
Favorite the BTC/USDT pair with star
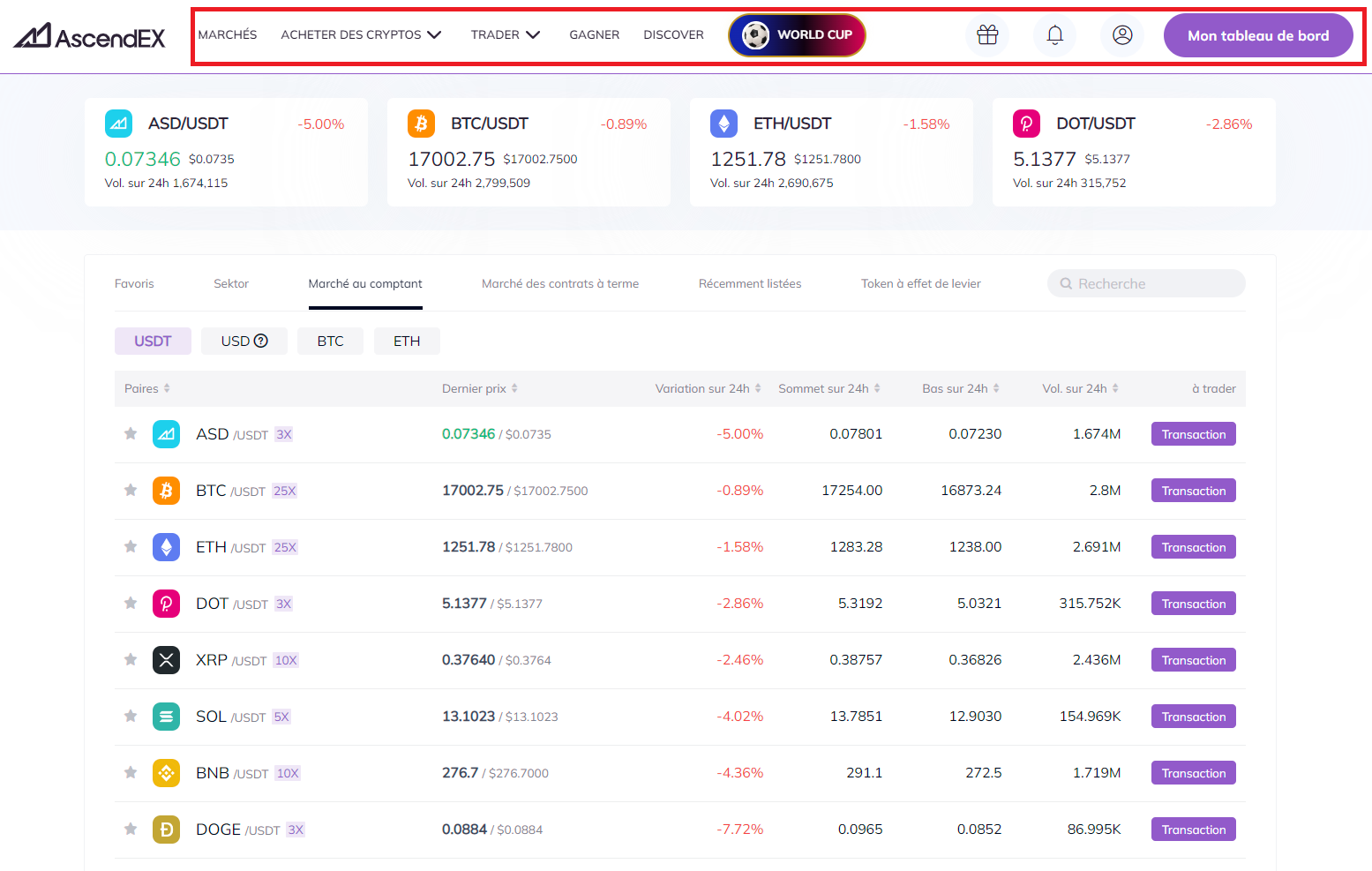(131, 490)
